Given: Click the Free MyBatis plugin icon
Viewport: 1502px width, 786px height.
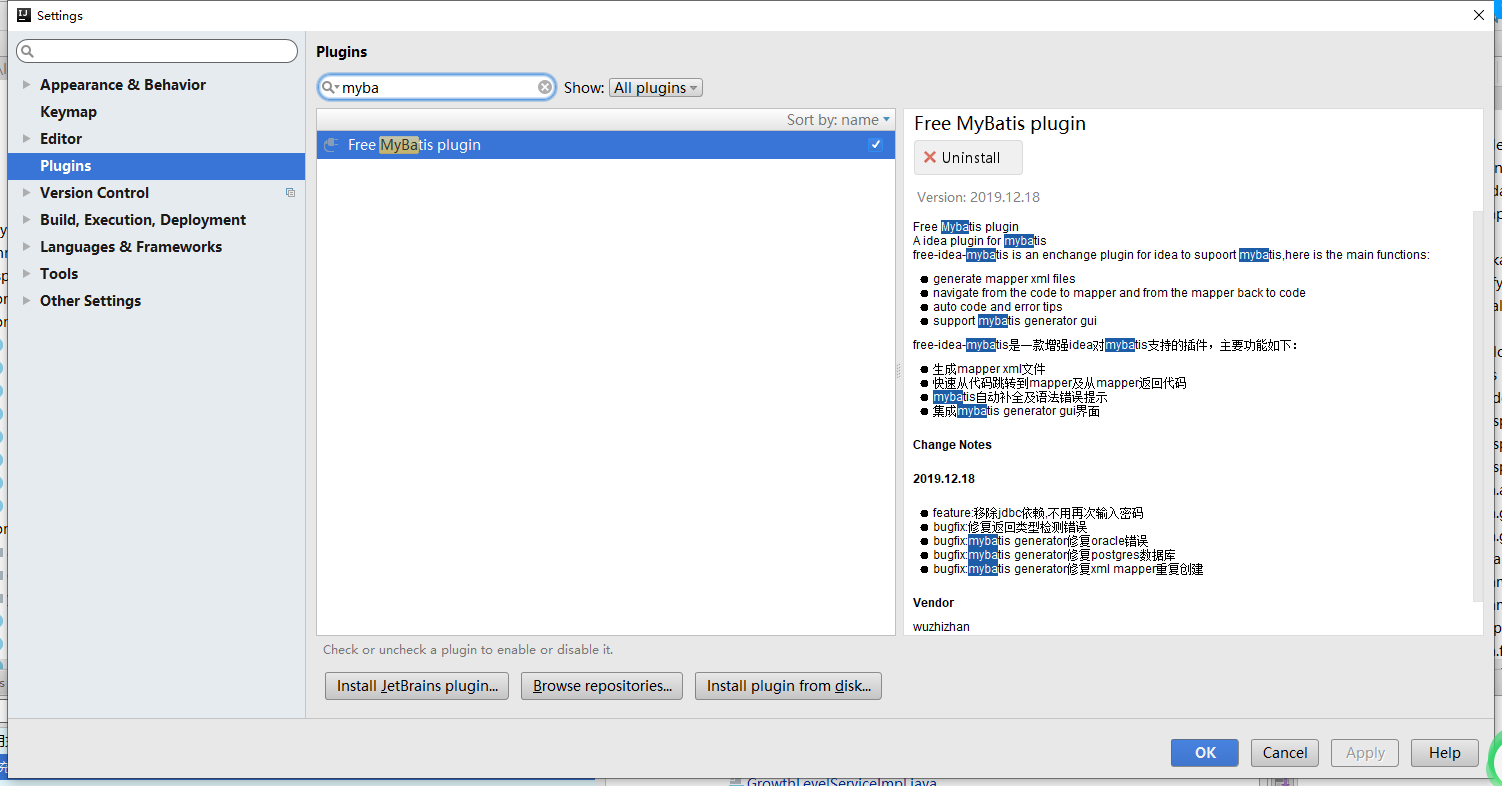Looking at the screenshot, I should [x=331, y=145].
